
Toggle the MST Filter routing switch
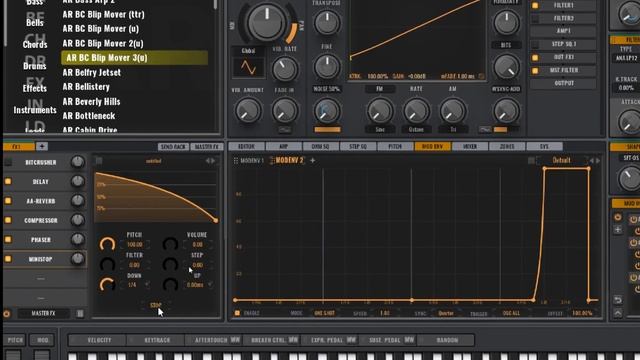coord(535,71)
